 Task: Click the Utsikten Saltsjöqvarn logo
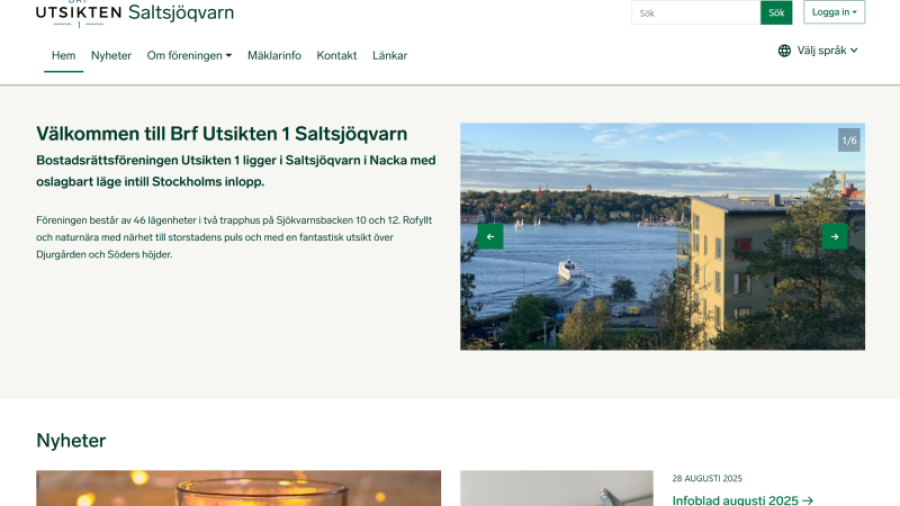pyautogui.click(x=134, y=13)
